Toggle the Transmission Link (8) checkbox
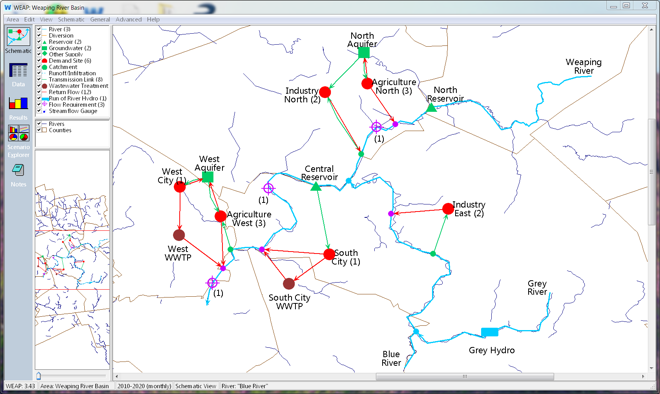Viewport: 660px width, 394px height. coord(39,80)
